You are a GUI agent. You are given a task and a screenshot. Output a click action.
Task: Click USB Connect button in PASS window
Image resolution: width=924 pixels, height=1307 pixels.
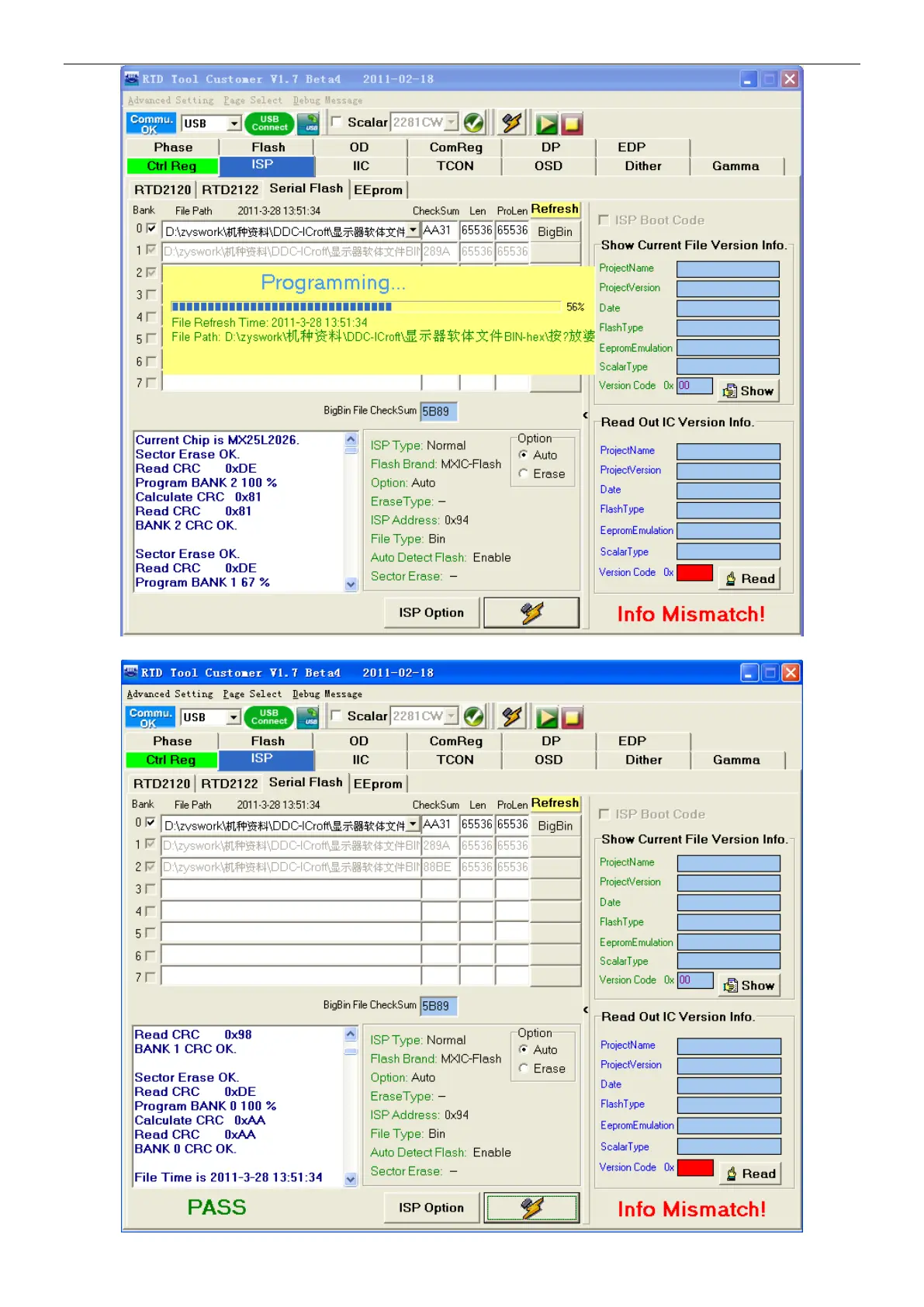coord(268,717)
